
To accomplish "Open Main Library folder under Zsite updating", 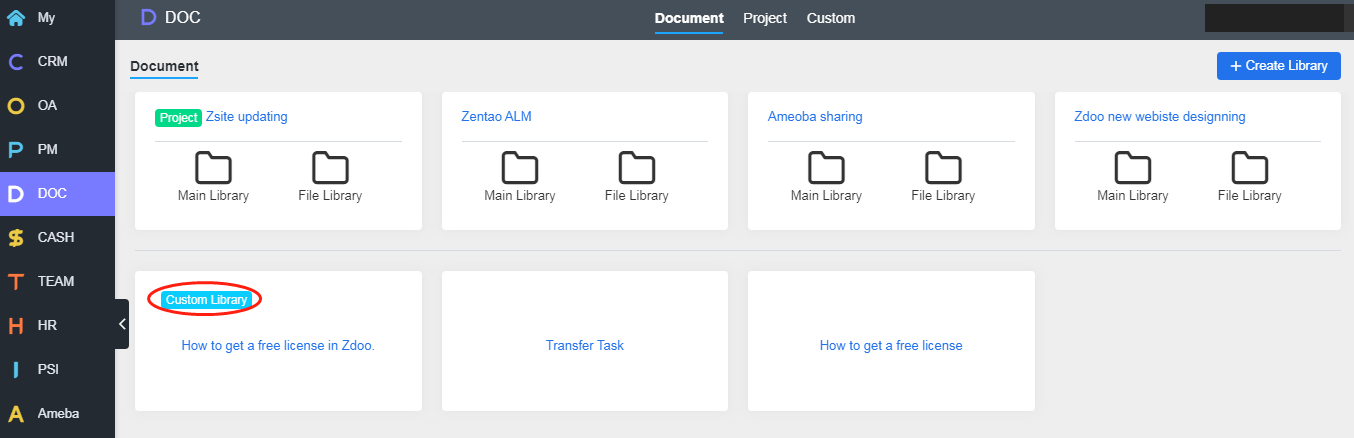I will [213, 177].
